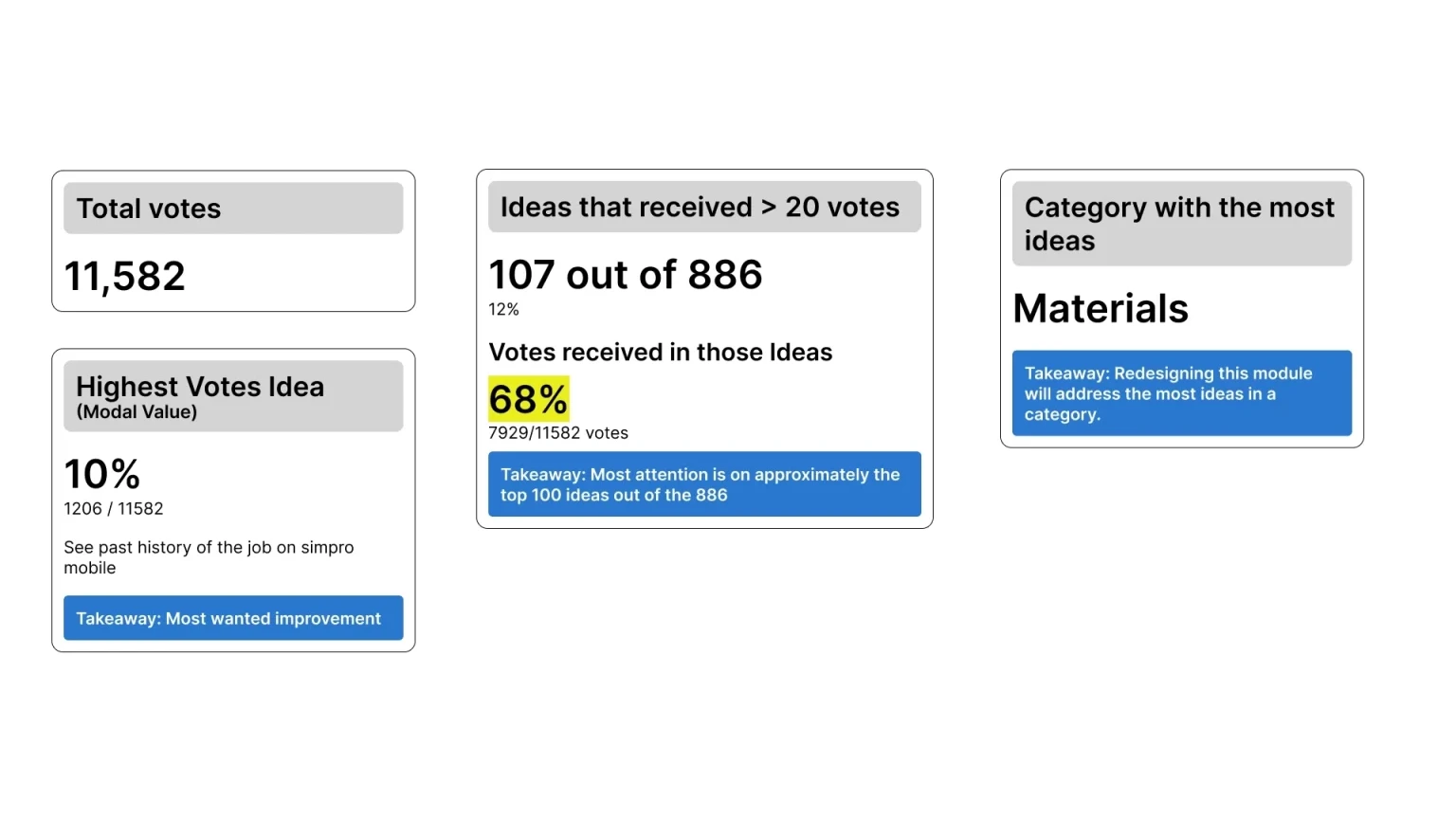Click the word Takeaway in the Materials card
The image size is (1456, 819).
1065,373
